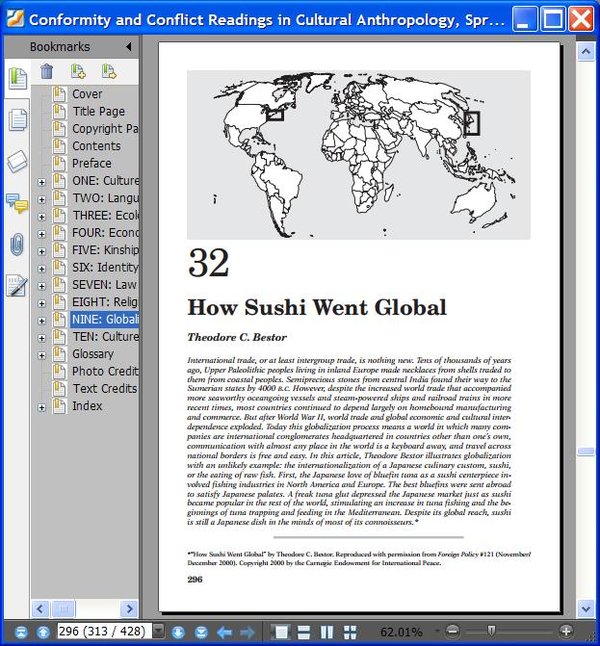Click the world map image on page
Screen dimensions: 600x646
click(x=359, y=154)
